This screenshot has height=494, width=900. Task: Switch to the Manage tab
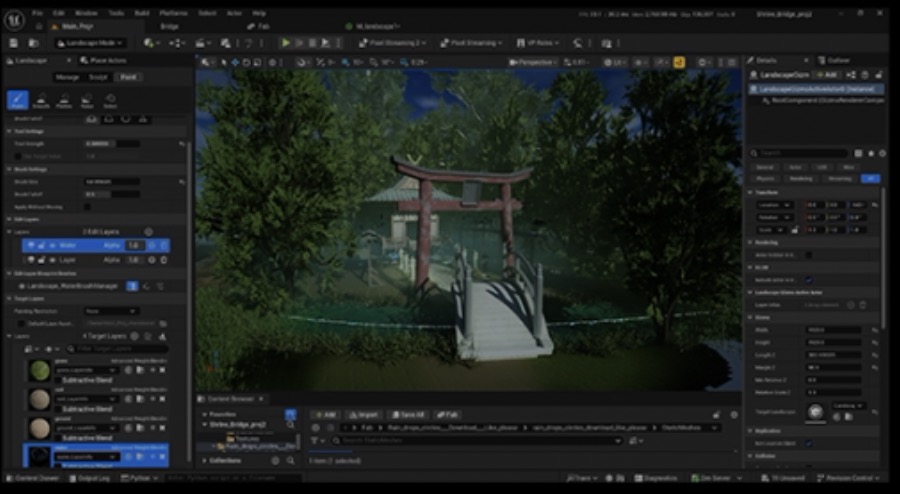[68, 77]
